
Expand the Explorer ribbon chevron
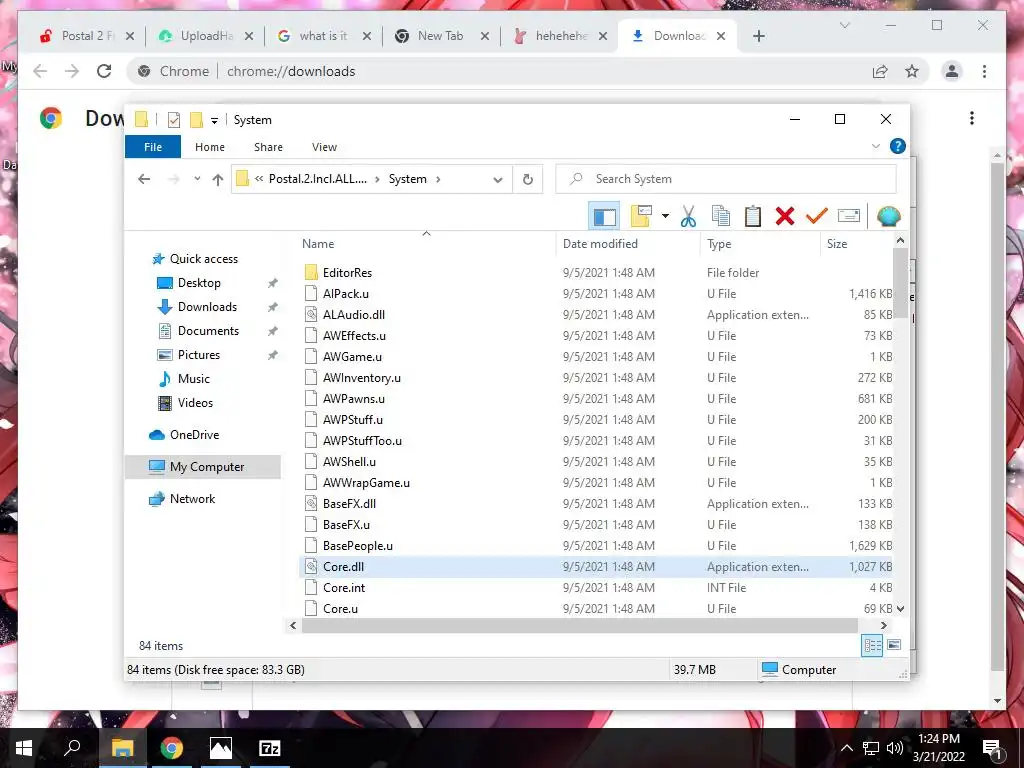coord(876,146)
